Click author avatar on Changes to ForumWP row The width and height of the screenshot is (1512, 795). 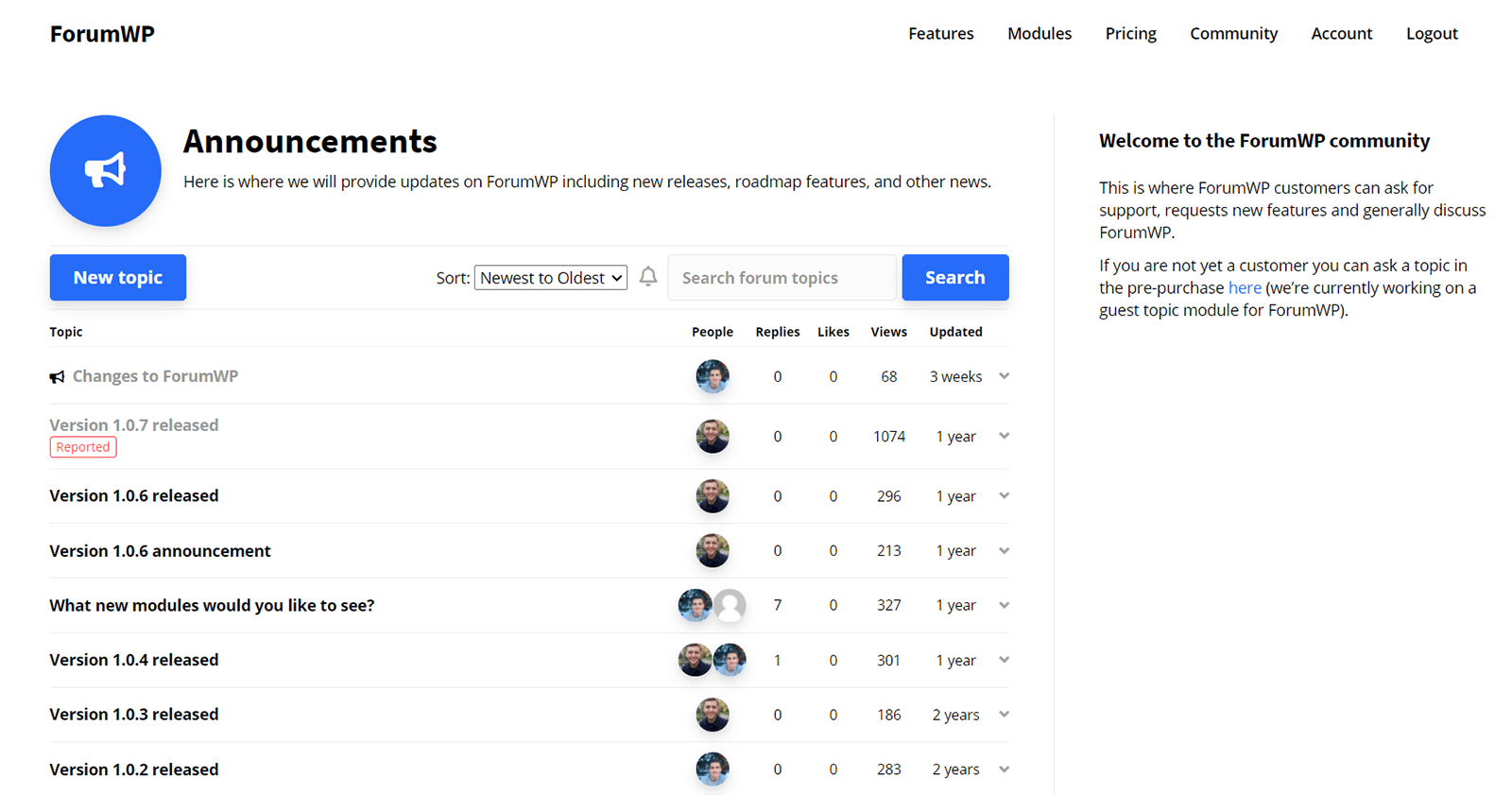[x=713, y=376]
